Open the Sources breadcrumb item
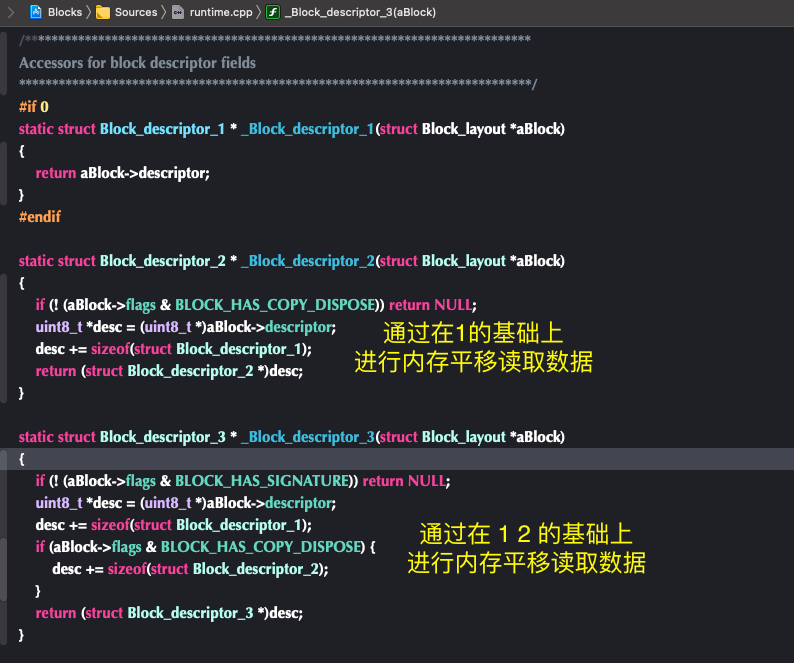The width and height of the screenshot is (794, 663). click(x=136, y=12)
